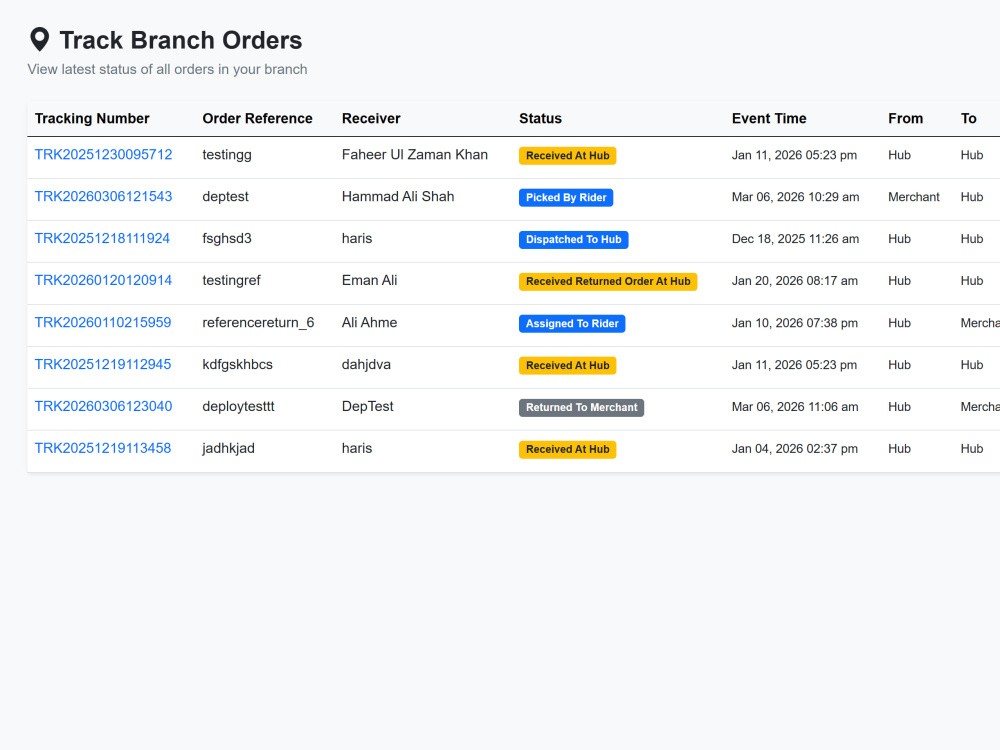Select order reference deptest

click(x=225, y=196)
